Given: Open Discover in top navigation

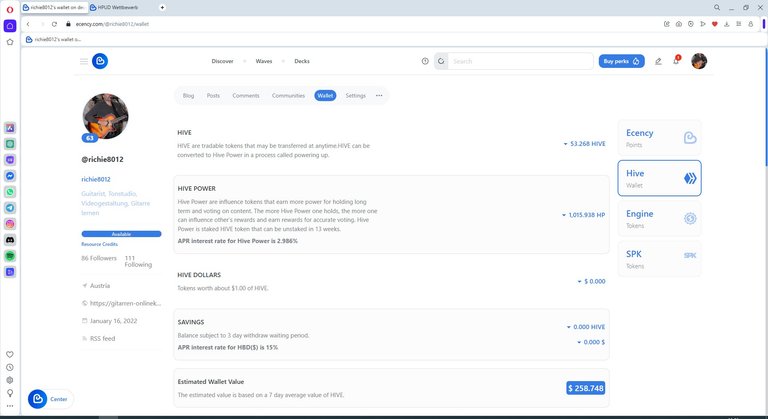Looking at the screenshot, I should 222,61.
